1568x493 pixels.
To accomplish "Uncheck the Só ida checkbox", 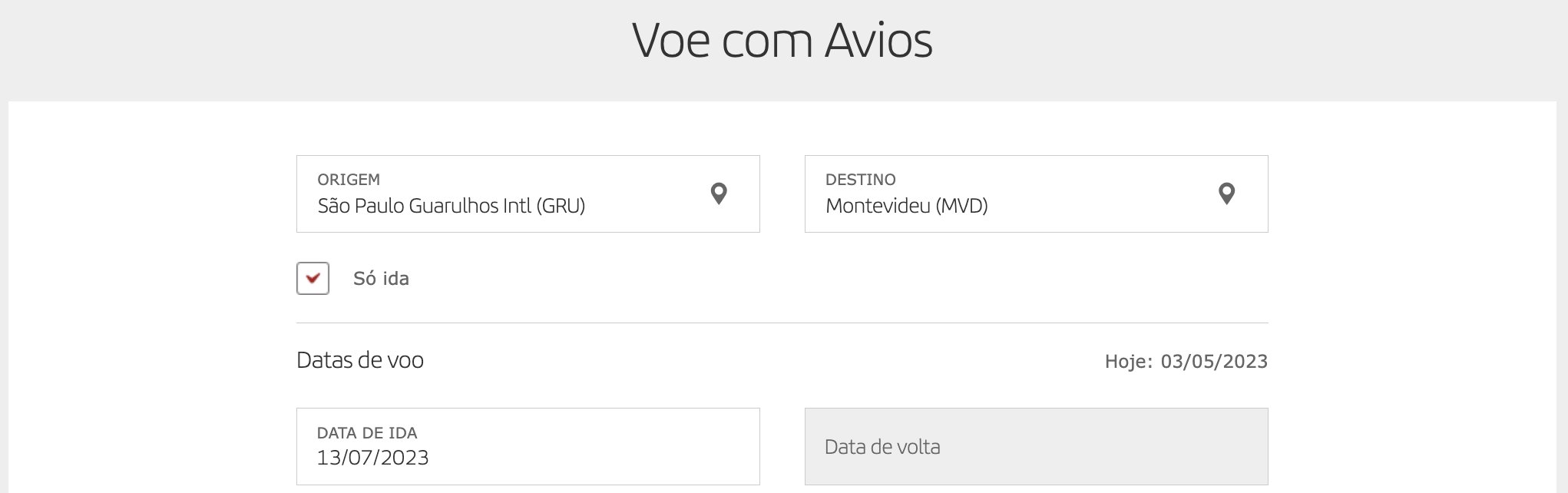I will [313, 278].
